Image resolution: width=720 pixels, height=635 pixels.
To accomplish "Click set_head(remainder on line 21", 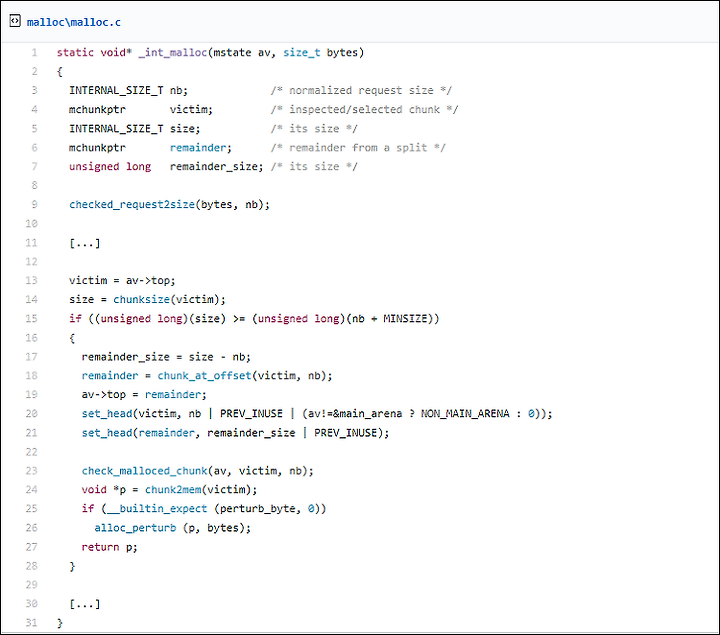I will (138, 433).
